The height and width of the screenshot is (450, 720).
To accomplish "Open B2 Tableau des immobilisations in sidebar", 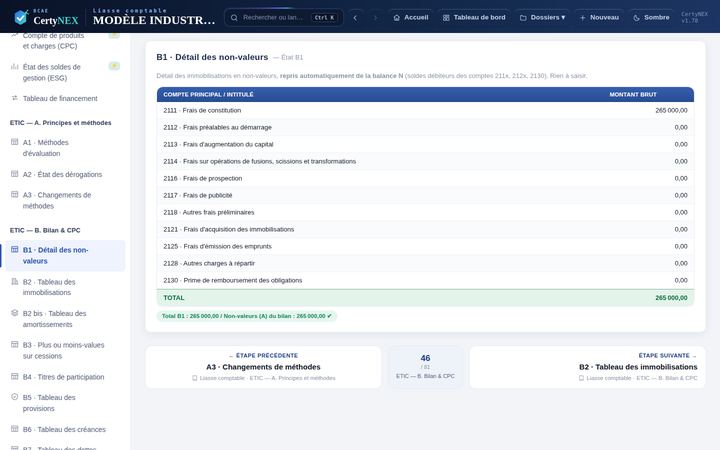I will tap(65, 287).
